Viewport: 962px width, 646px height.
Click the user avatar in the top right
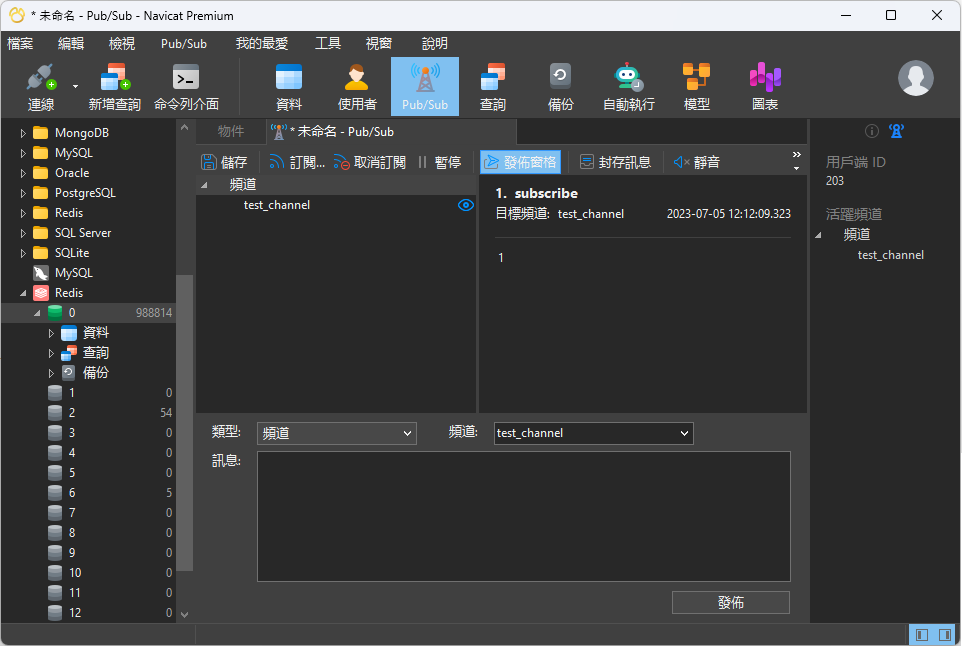pos(916,78)
